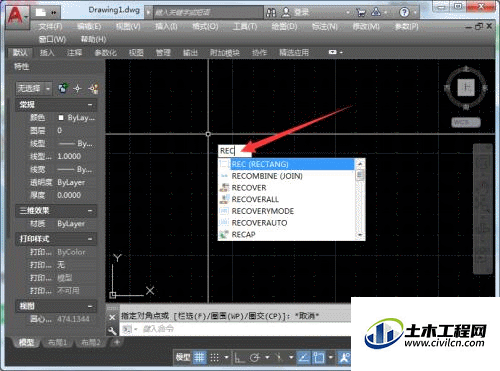Select RECOVERALL command suggestion
The image size is (500, 371).
(287, 199)
